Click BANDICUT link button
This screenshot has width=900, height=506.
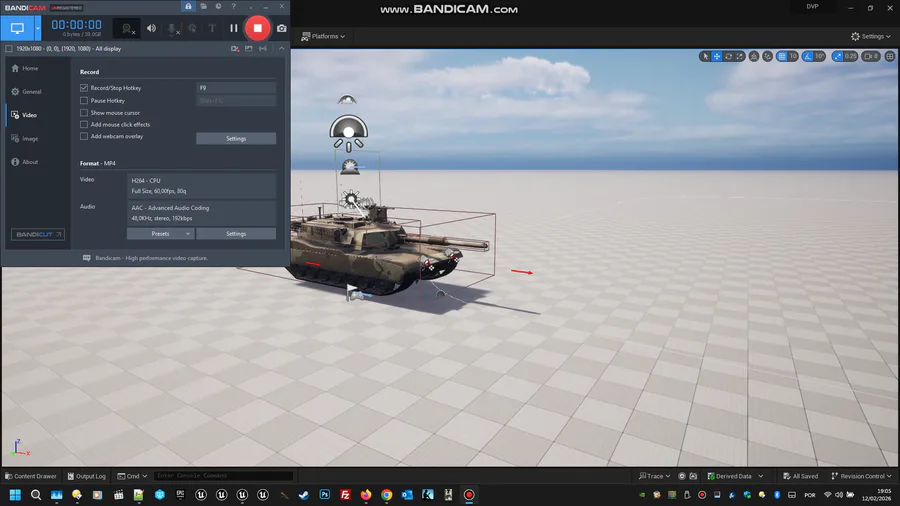(38, 235)
